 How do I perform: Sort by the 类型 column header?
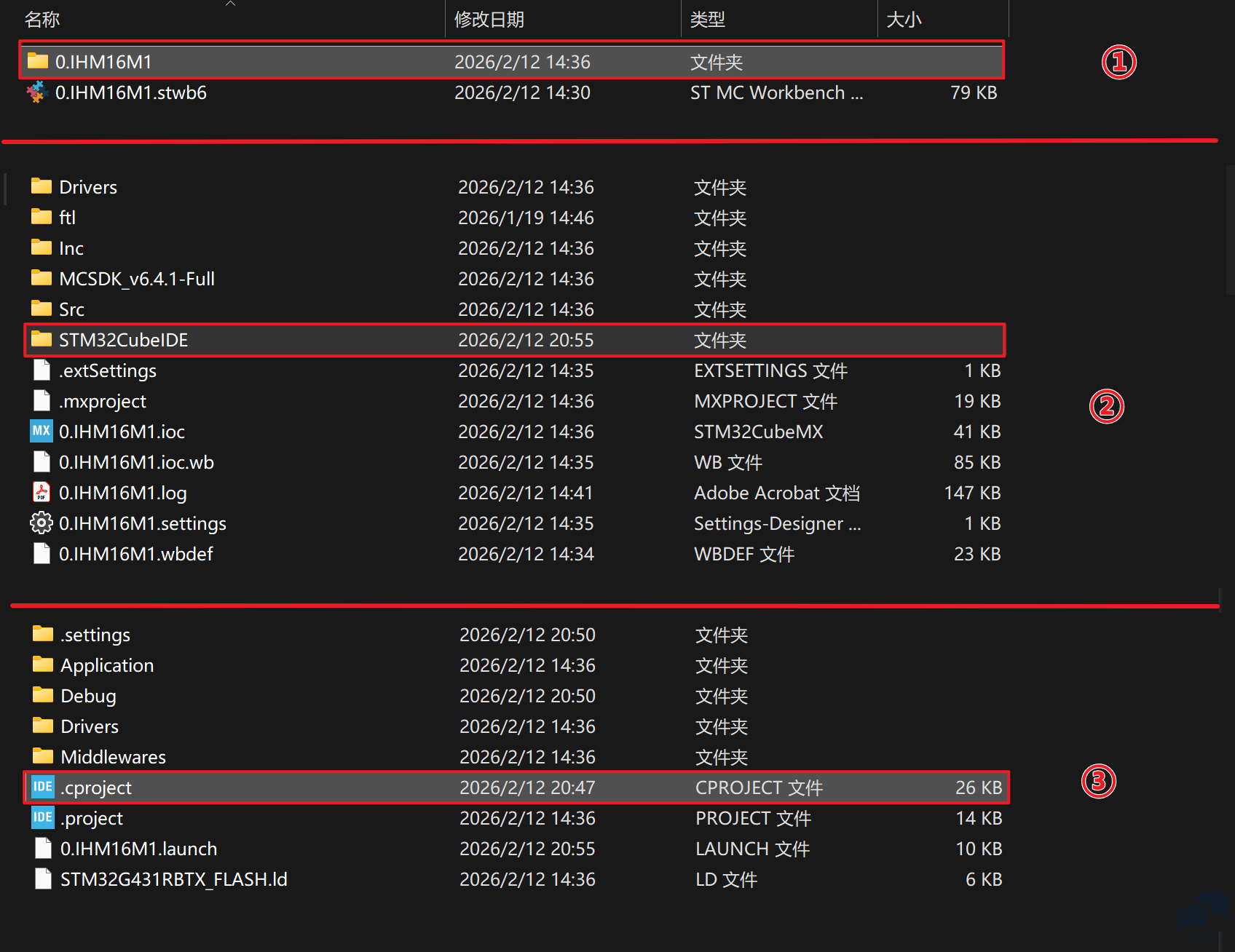pyautogui.click(x=708, y=20)
